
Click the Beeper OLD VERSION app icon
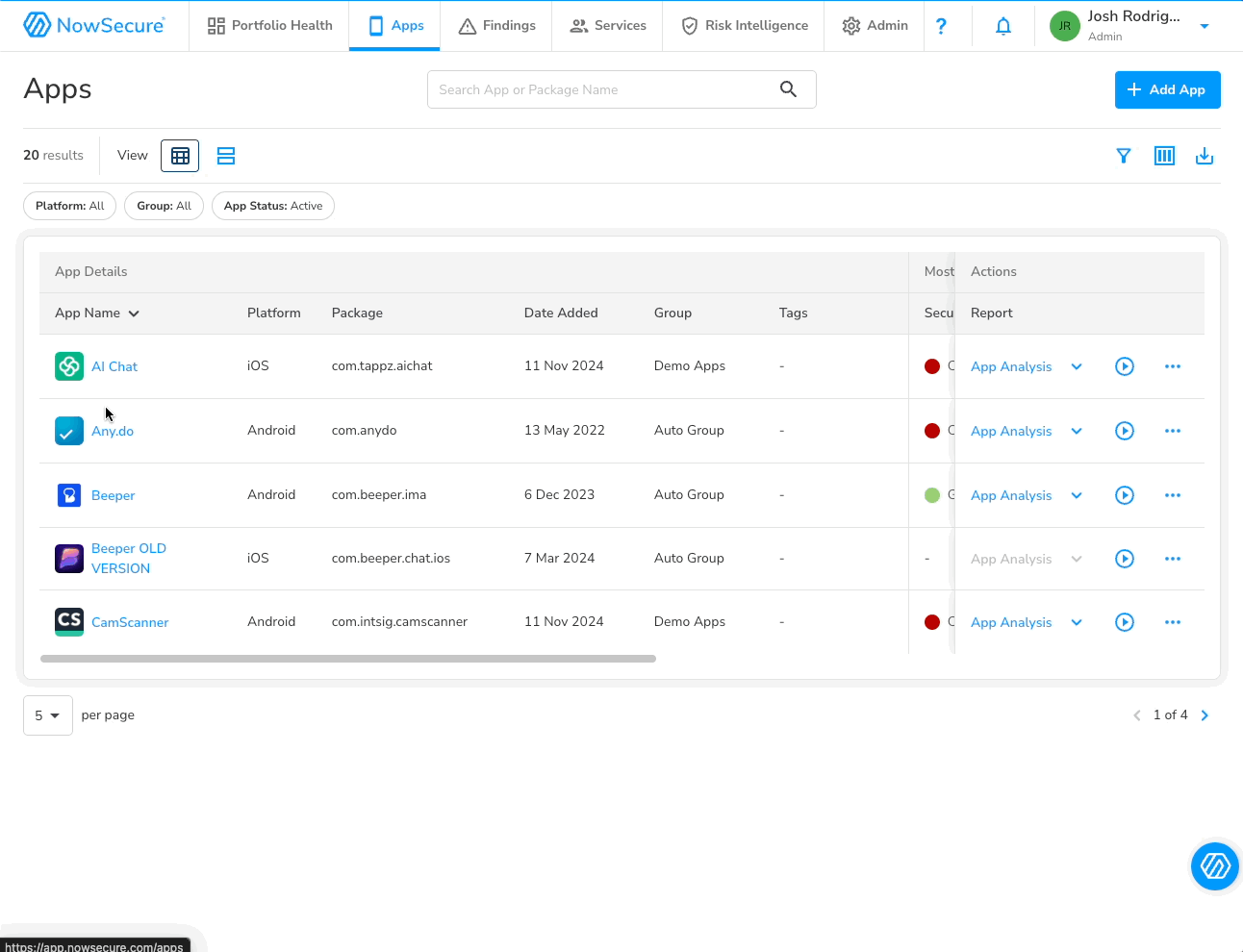pyautogui.click(x=69, y=559)
